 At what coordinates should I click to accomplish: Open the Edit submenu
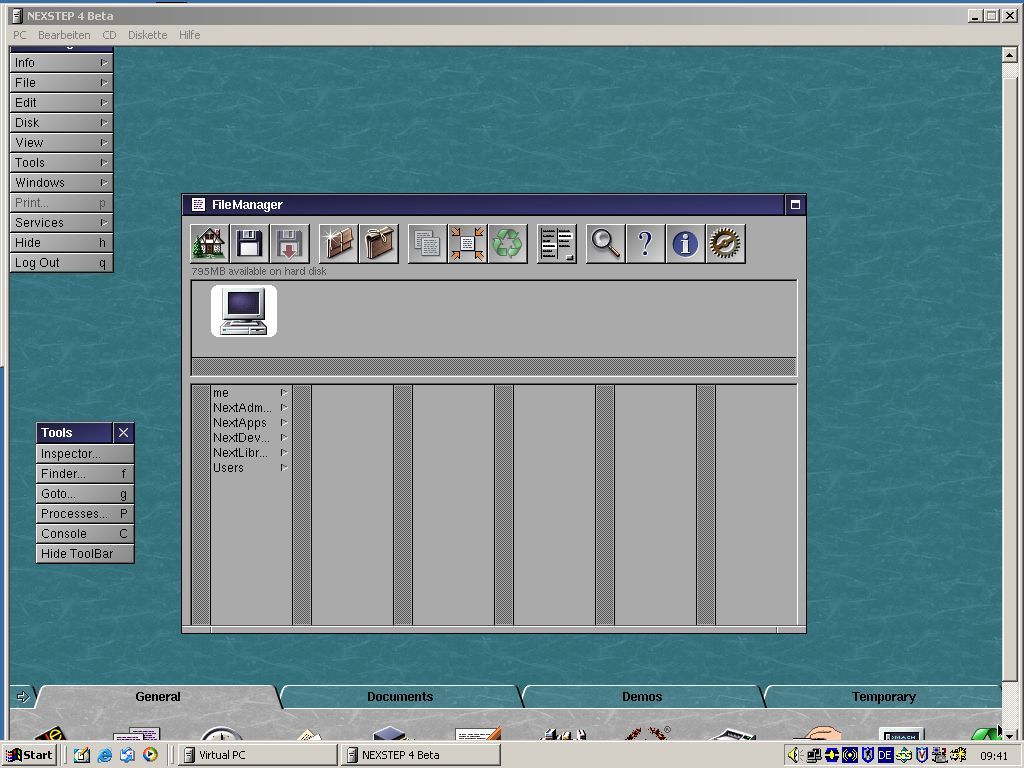tap(61, 103)
